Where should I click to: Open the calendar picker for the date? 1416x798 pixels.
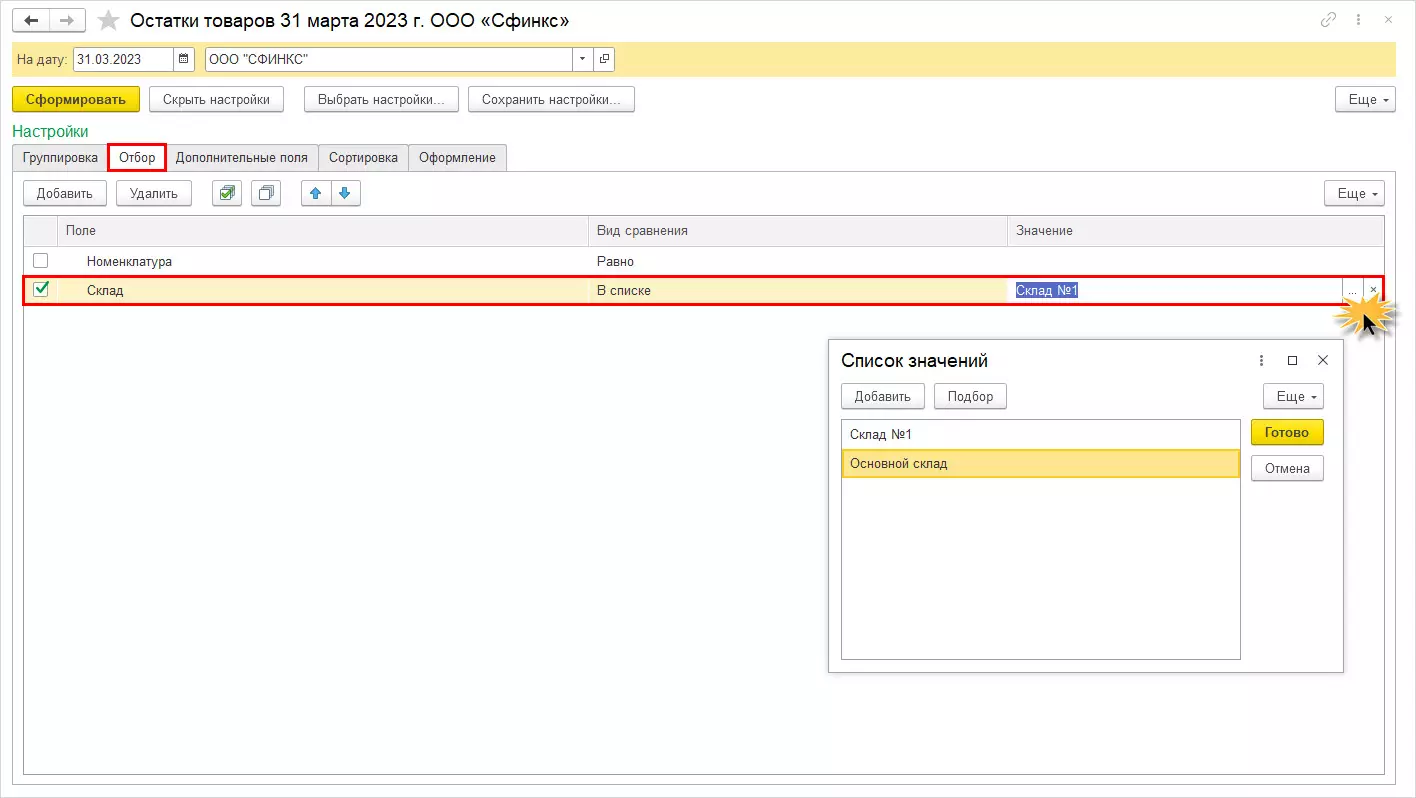point(184,59)
